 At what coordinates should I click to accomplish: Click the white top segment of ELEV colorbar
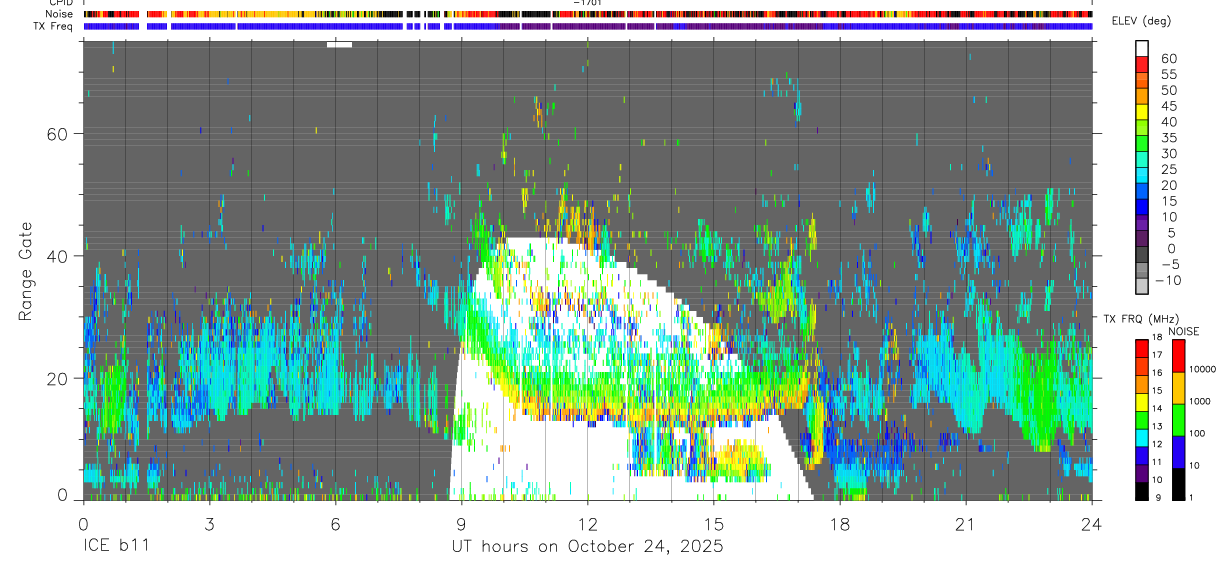click(x=1142, y=48)
